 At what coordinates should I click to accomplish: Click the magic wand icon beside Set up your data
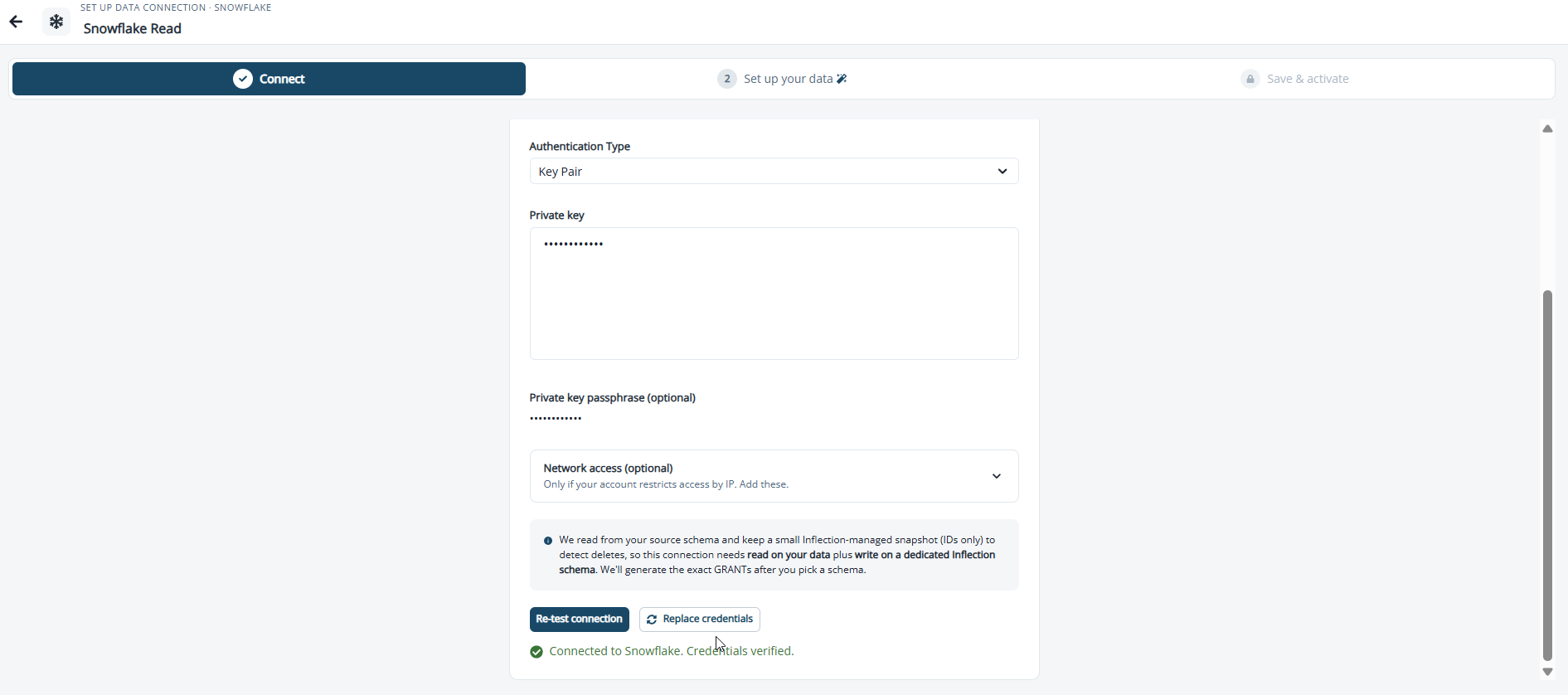(842, 79)
